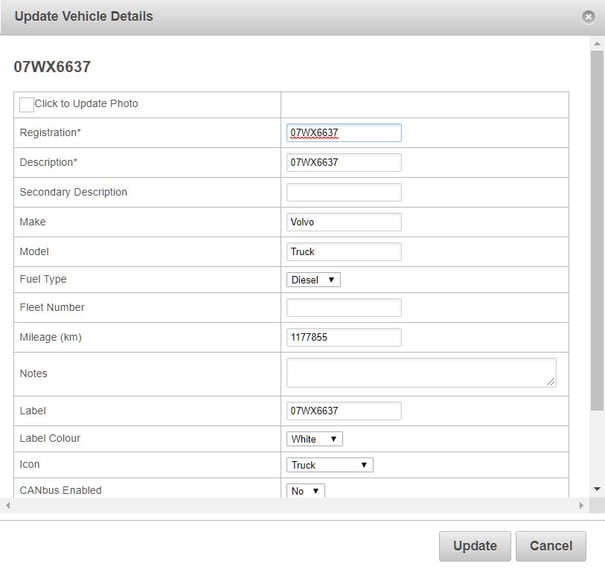
Task: Click the photo placeholder to update photo
Action: pyautogui.click(x=26, y=105)
